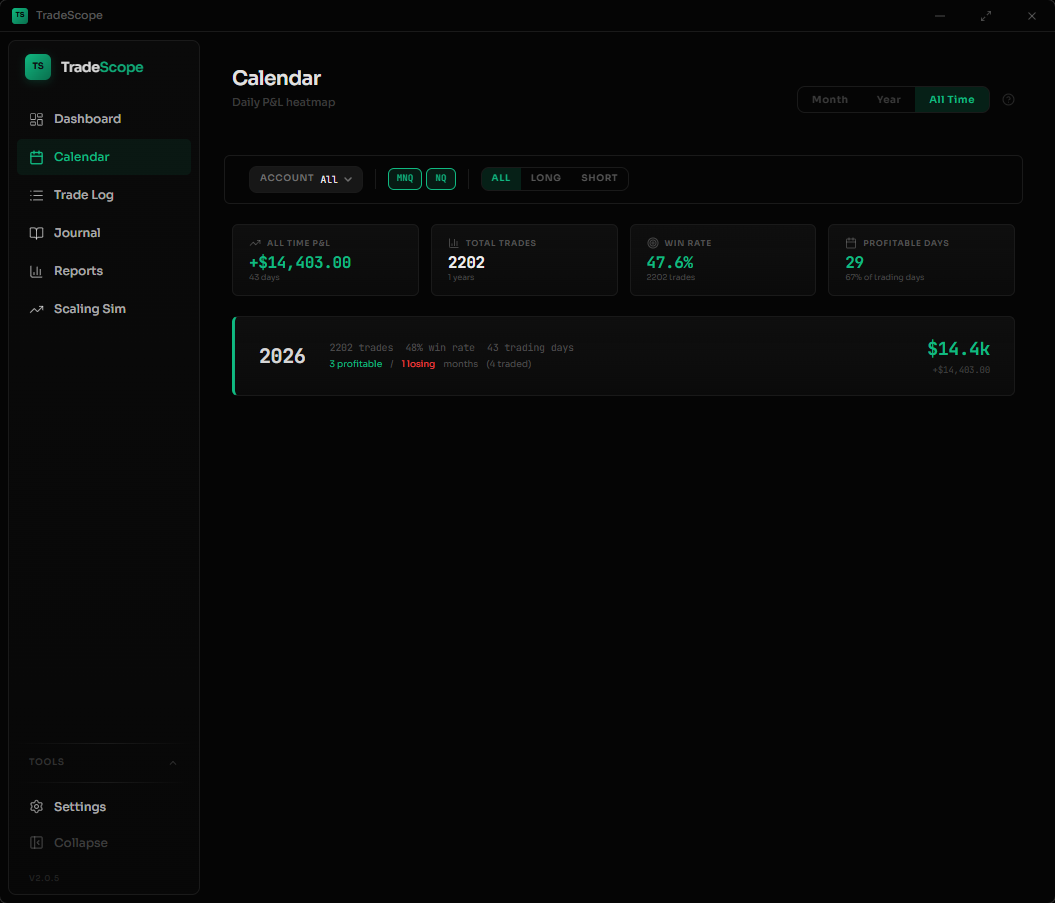Click the Reports chart icon
The height and width of the screenshot is (903, 1055).
point(36,270)
